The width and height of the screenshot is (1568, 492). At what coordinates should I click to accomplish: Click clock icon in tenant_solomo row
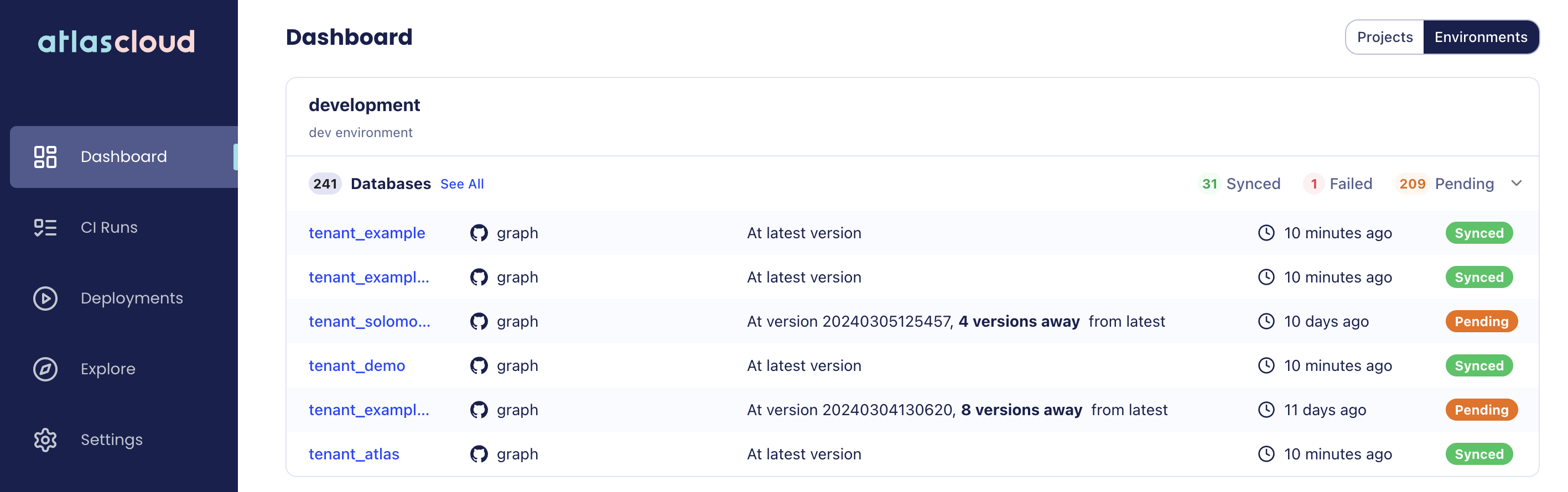pyautogui.click(x=1266, y=321)
